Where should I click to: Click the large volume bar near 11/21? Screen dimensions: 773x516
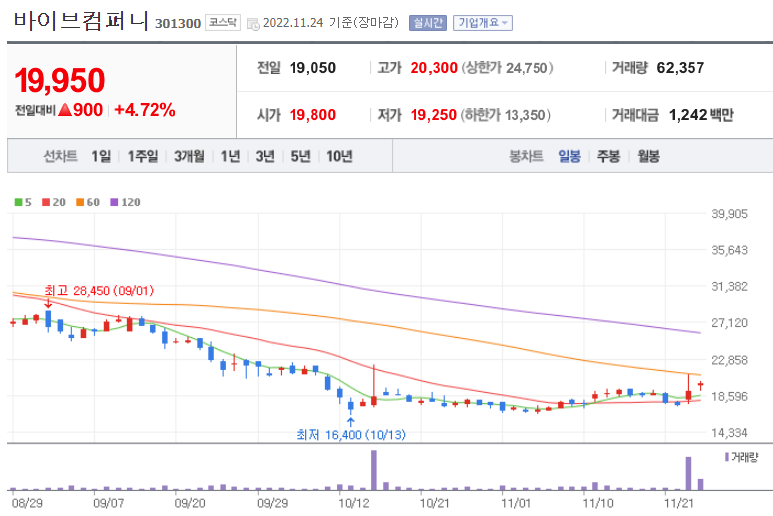pyautogui.click(x=688, y=474)
